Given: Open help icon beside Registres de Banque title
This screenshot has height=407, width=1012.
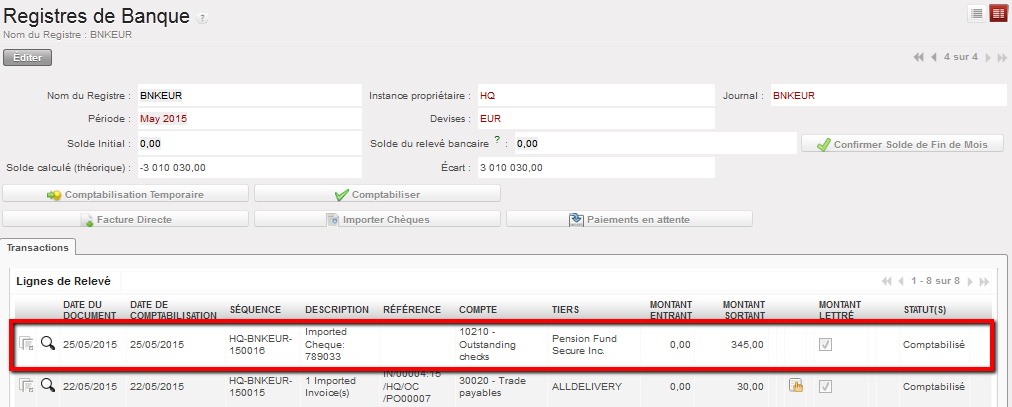Looking at the screenshot, I should click(202, 17).
